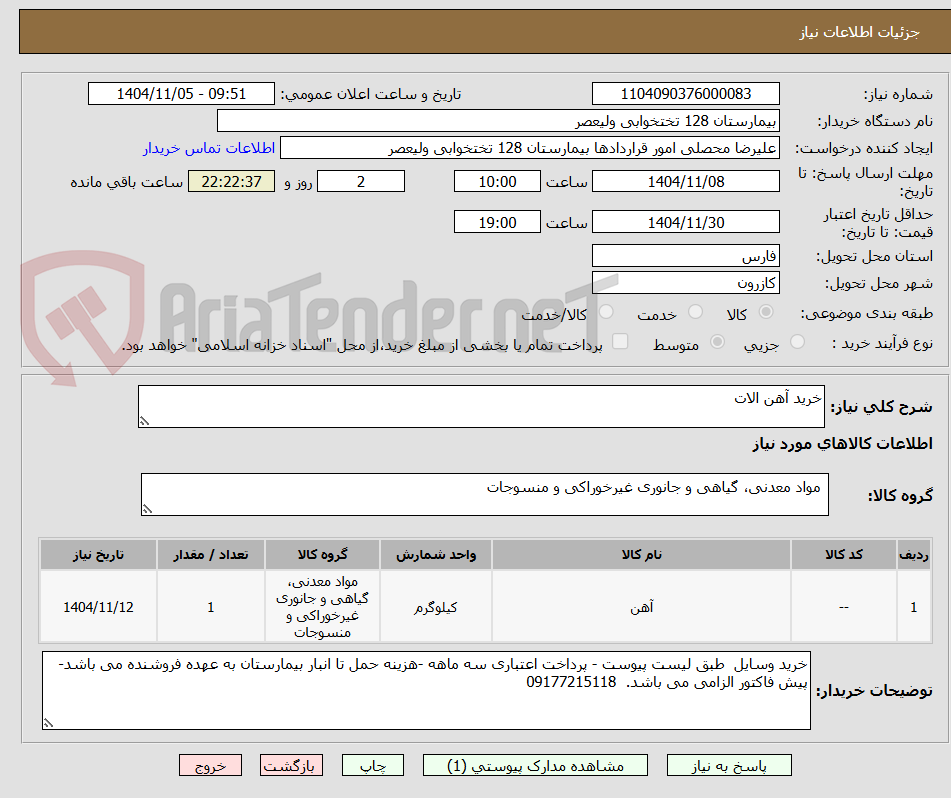
Task: Click the resize handle of goods group textarea
Action: [147, 509]
